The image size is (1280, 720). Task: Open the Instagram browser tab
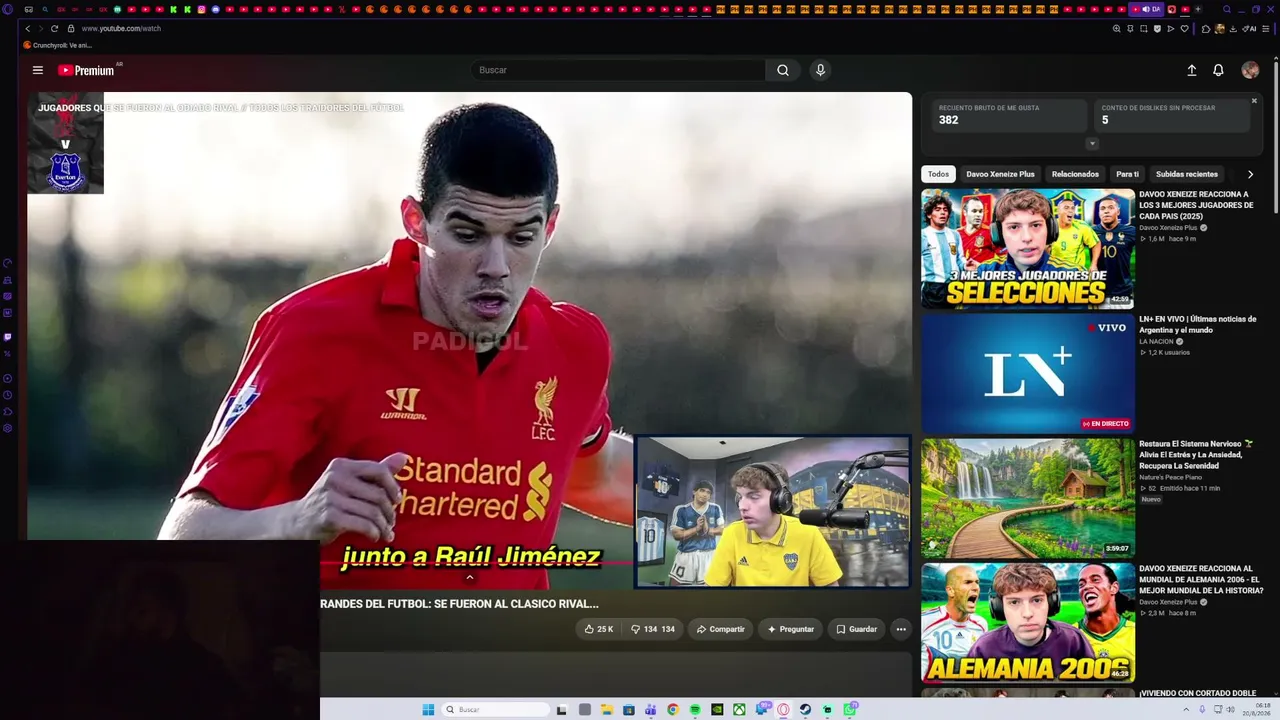pos(201,10)
